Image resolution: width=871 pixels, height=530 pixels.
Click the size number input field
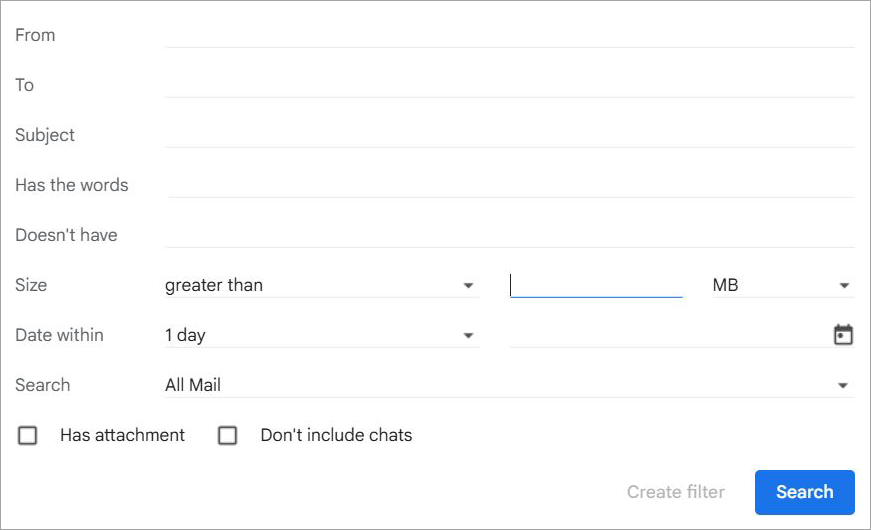(x=596, y=285)
